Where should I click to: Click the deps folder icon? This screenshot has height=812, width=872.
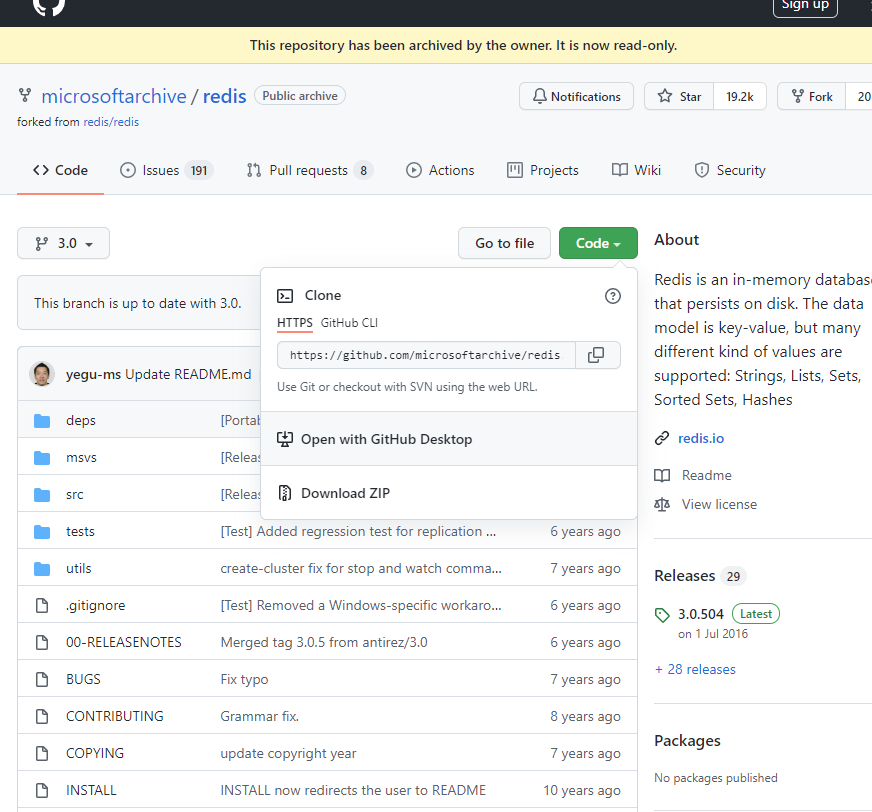42,420
